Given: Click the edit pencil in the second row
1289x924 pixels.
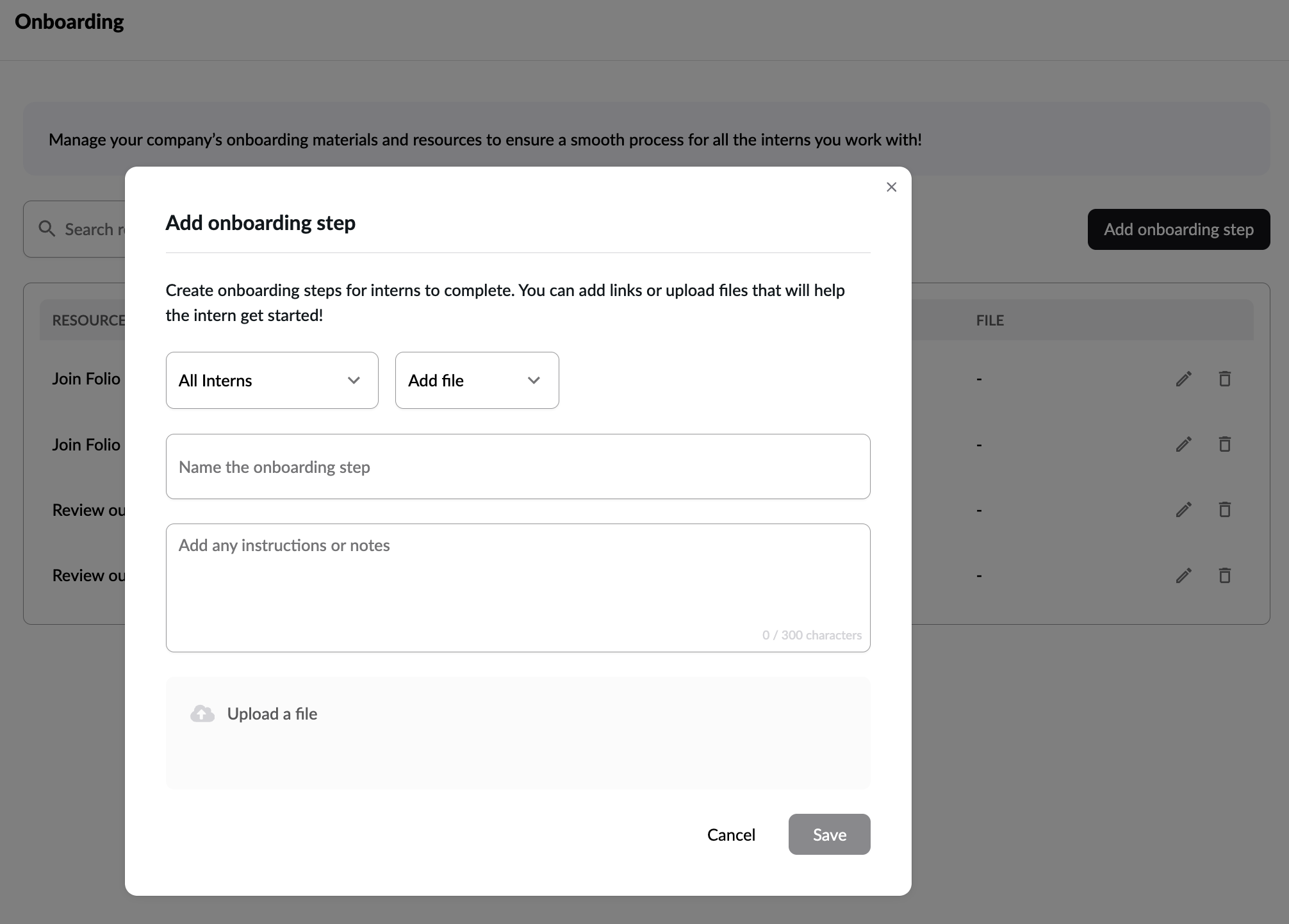Looking at the screenshot, I should (x=1183, y=444).
